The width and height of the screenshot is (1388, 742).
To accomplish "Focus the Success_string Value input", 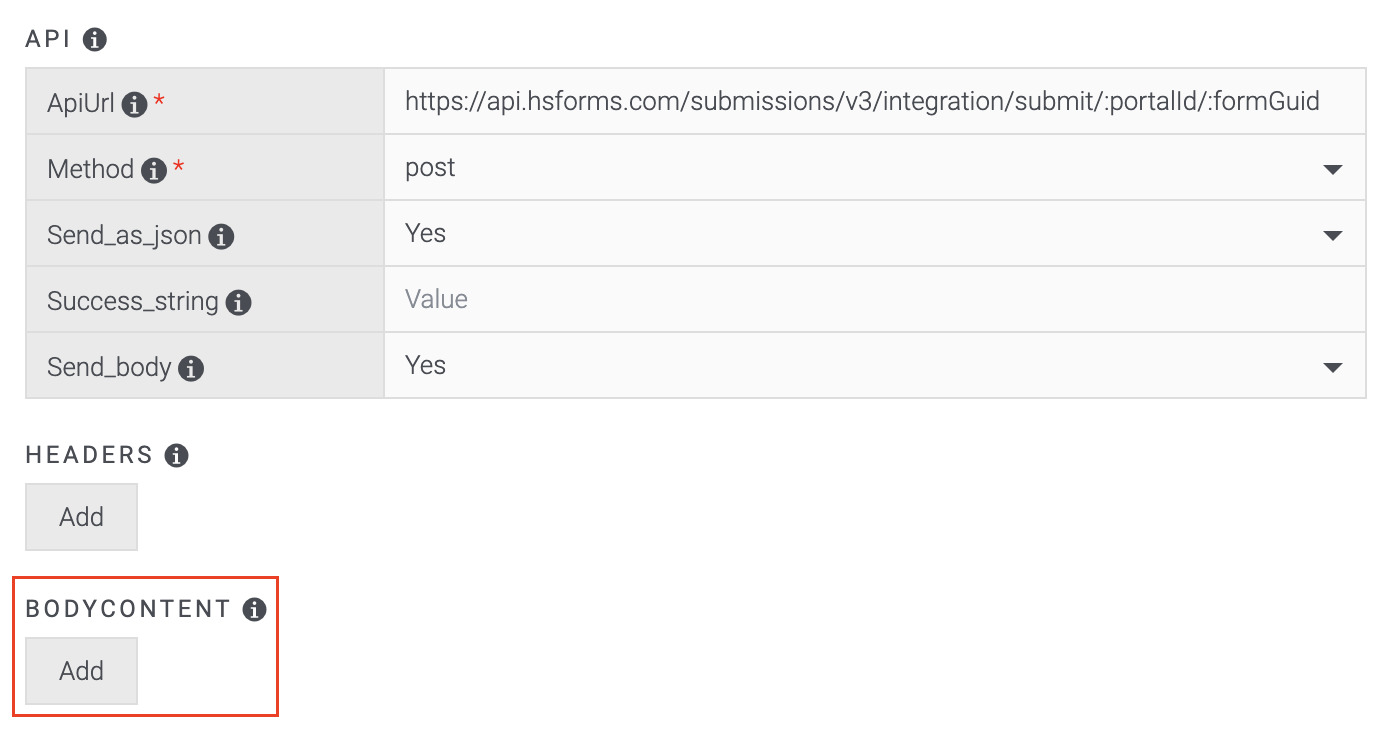I will pos(874,300).
